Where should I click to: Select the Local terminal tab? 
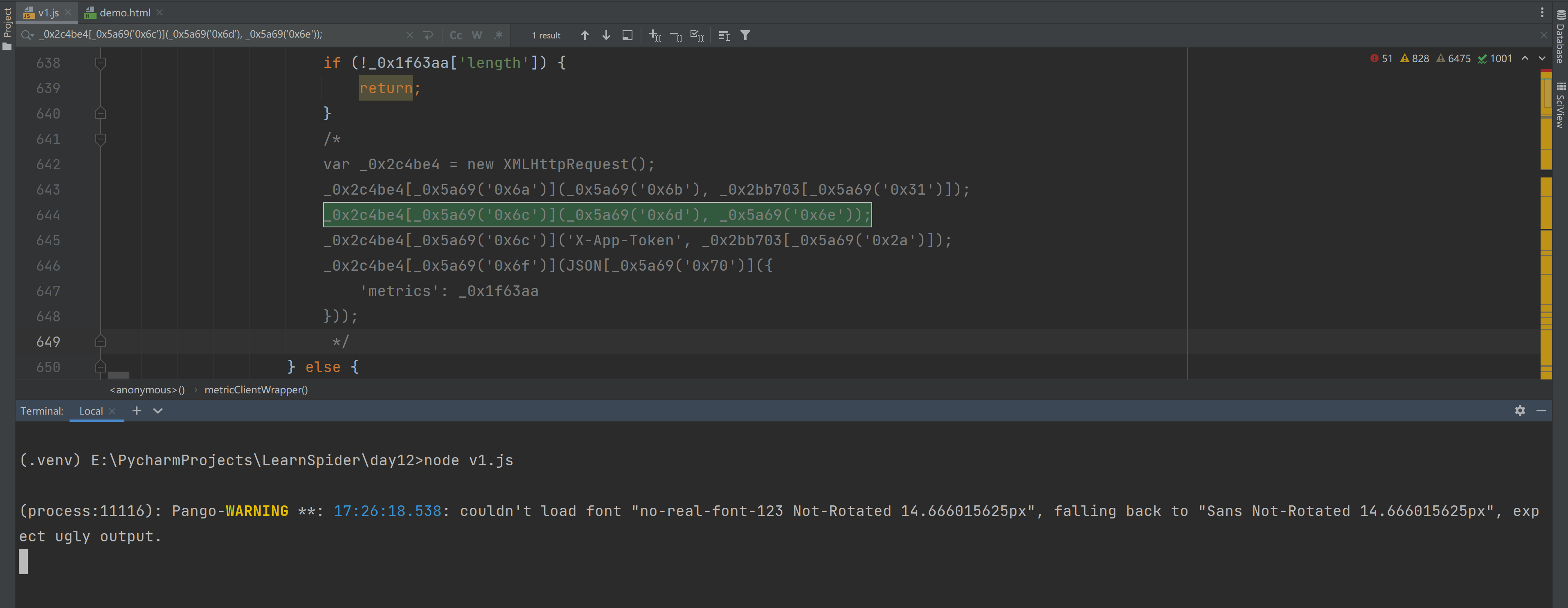[x=91, y=411]
